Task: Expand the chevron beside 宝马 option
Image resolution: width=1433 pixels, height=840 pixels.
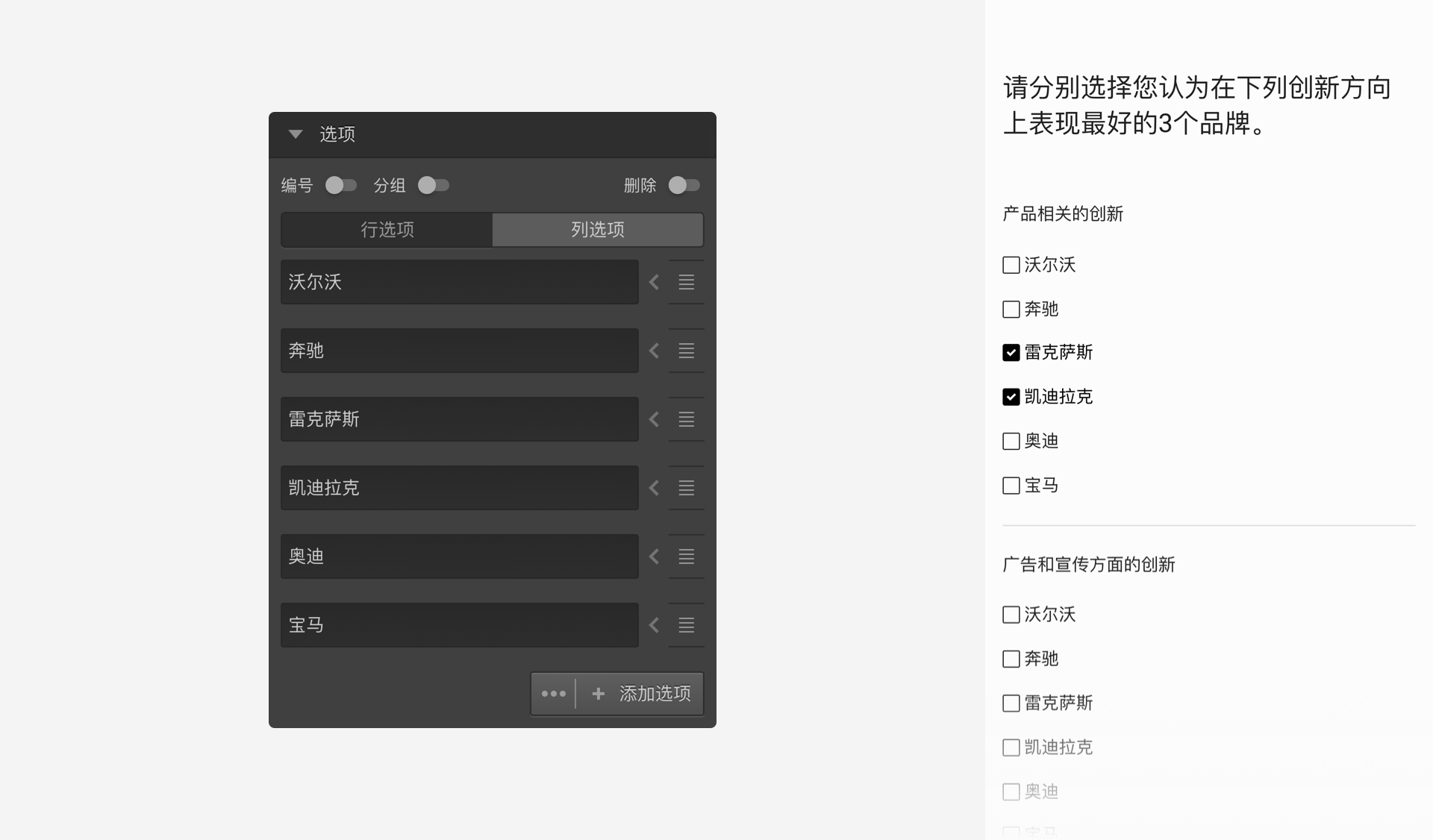Action: click(654, 625)
